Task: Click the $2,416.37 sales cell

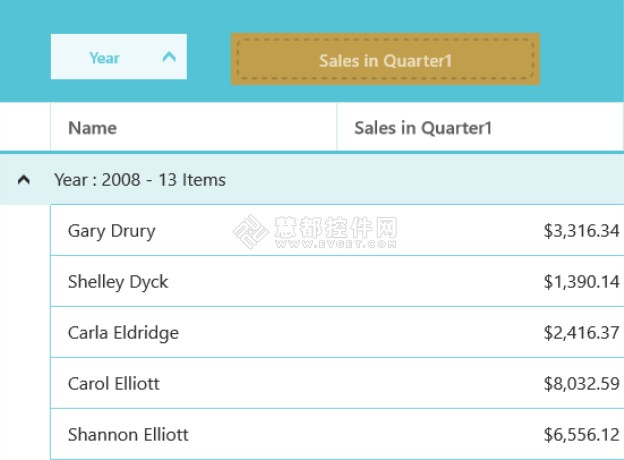Action: [x=480, y=332]
